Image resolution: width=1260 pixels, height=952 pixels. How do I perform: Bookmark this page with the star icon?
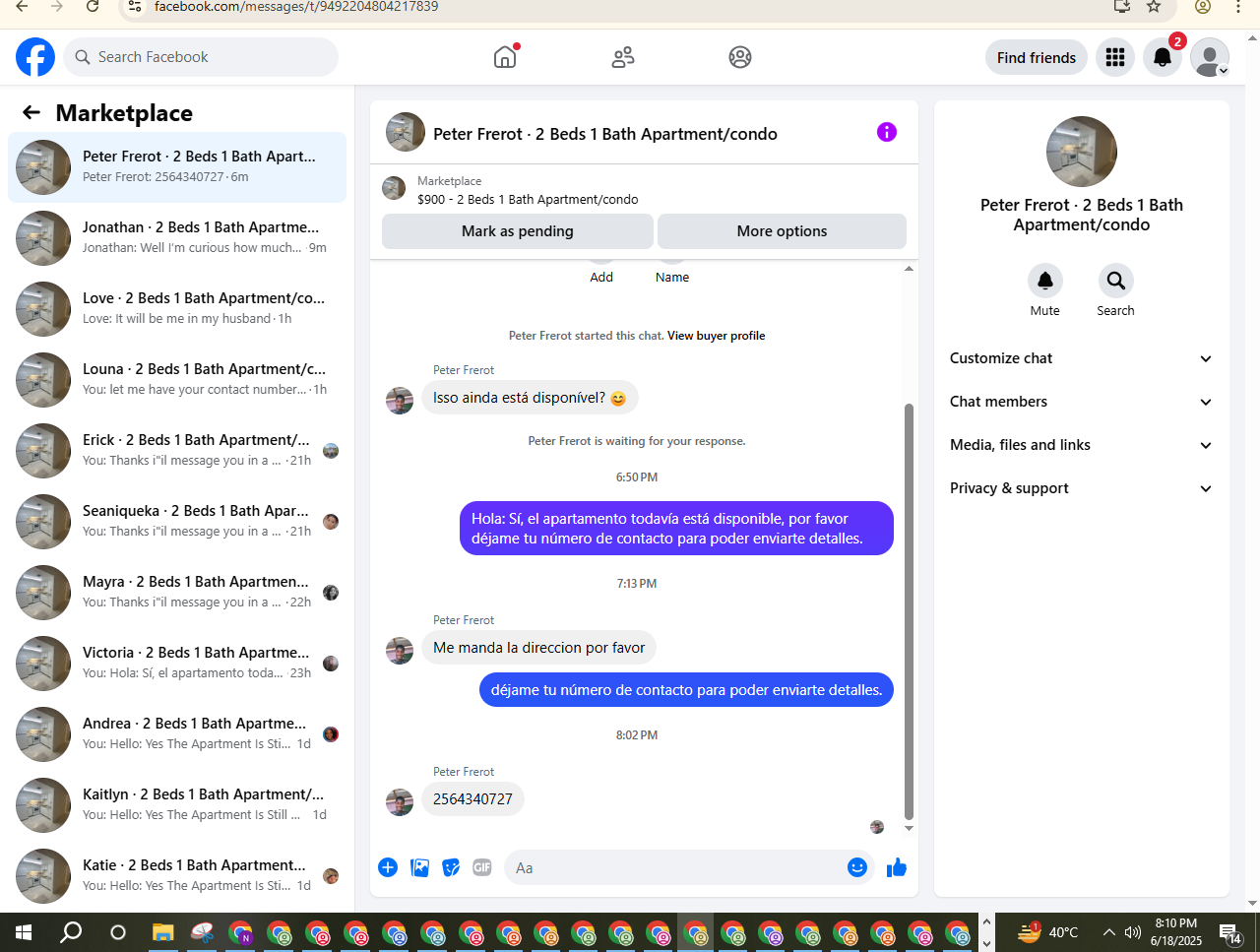tap(1155, 7)
